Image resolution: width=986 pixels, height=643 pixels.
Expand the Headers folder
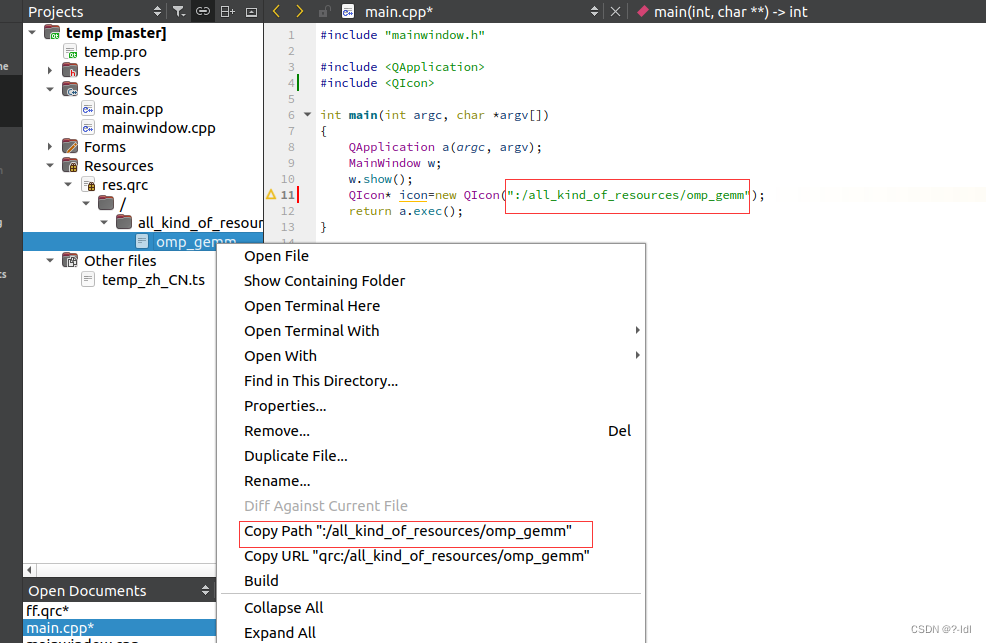50,70
